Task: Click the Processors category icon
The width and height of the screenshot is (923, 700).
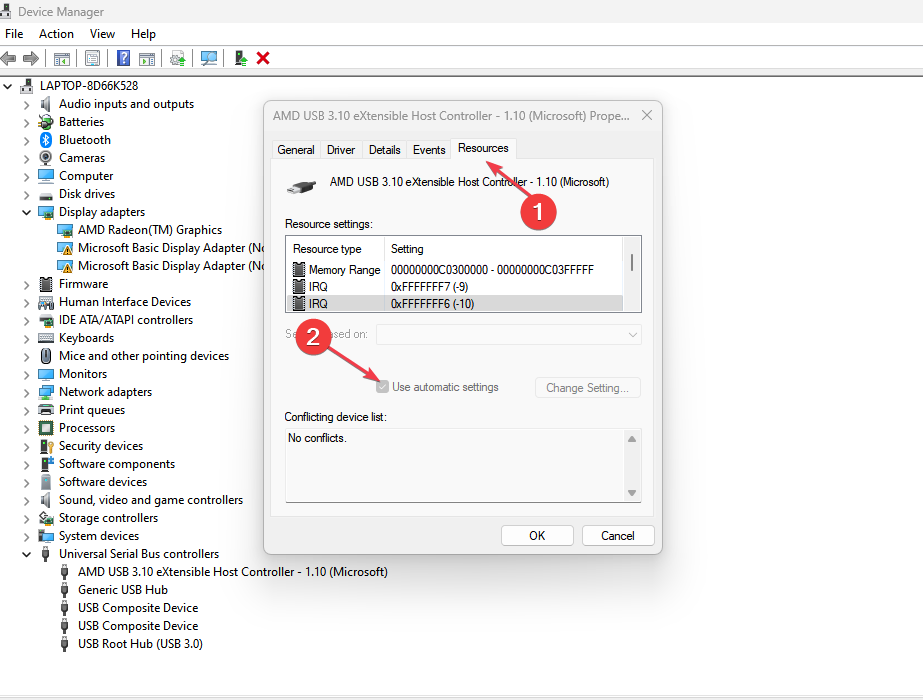Action: tap(46, 428)
